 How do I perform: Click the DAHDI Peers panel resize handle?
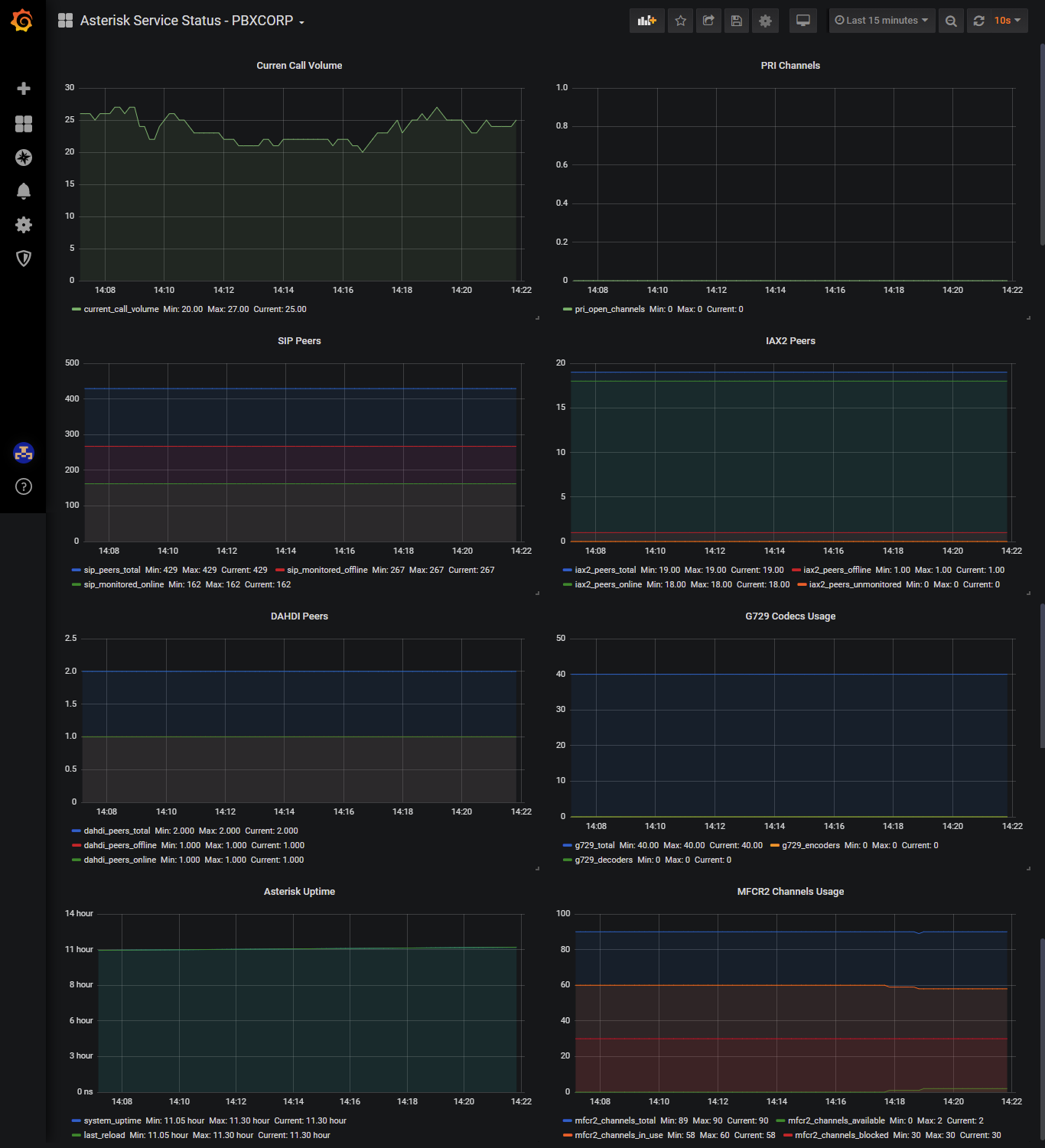click(537, 868)
